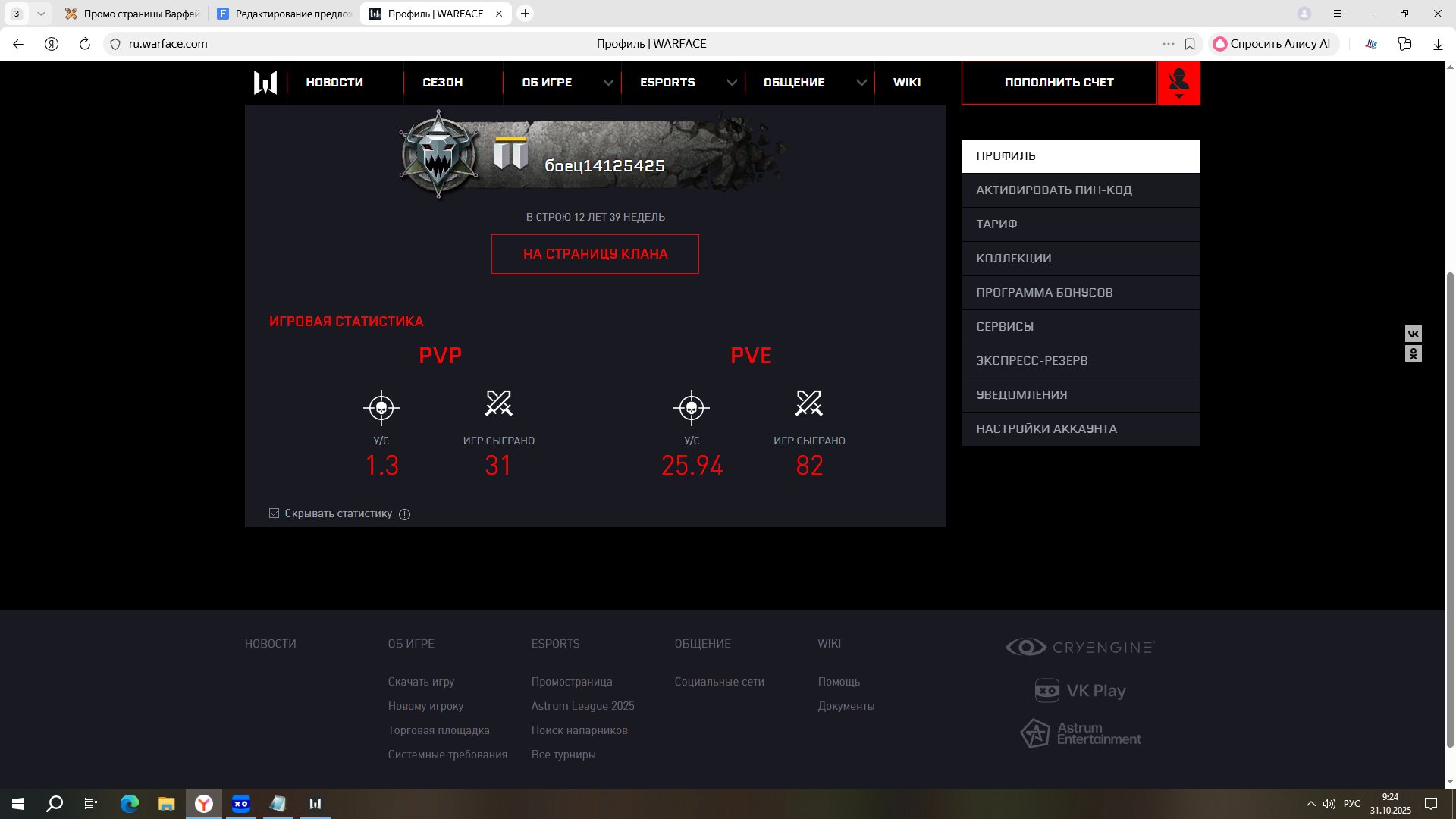Expand the ESPORTS menu chevron
The height and width of the screenshot is (819, 1456).
pyautogui.click(x=732, y=83)
